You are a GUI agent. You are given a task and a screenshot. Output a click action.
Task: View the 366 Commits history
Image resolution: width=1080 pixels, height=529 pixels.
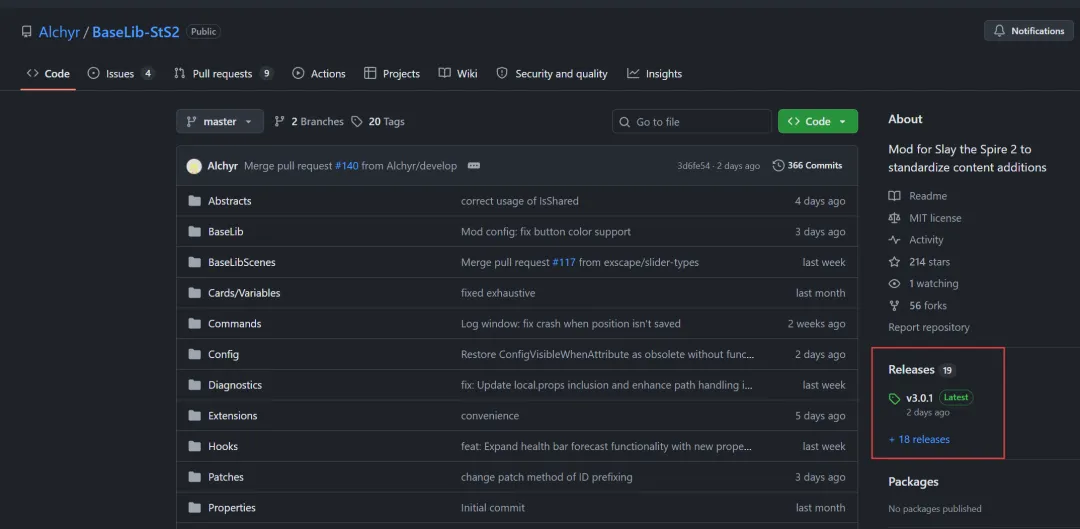tap(807, 166)
